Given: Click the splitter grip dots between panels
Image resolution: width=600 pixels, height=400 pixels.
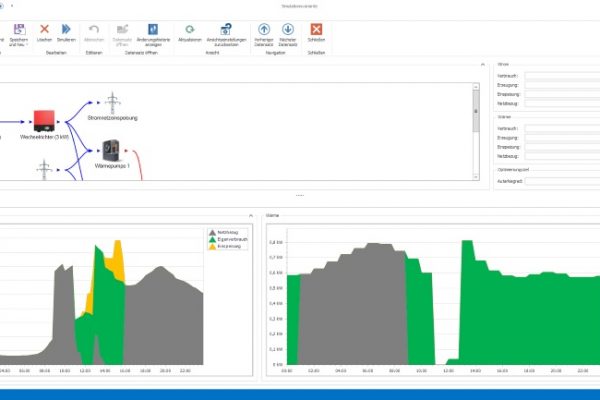Looking at the screenshot, I should pyautogui.click(x=300, y=195).
